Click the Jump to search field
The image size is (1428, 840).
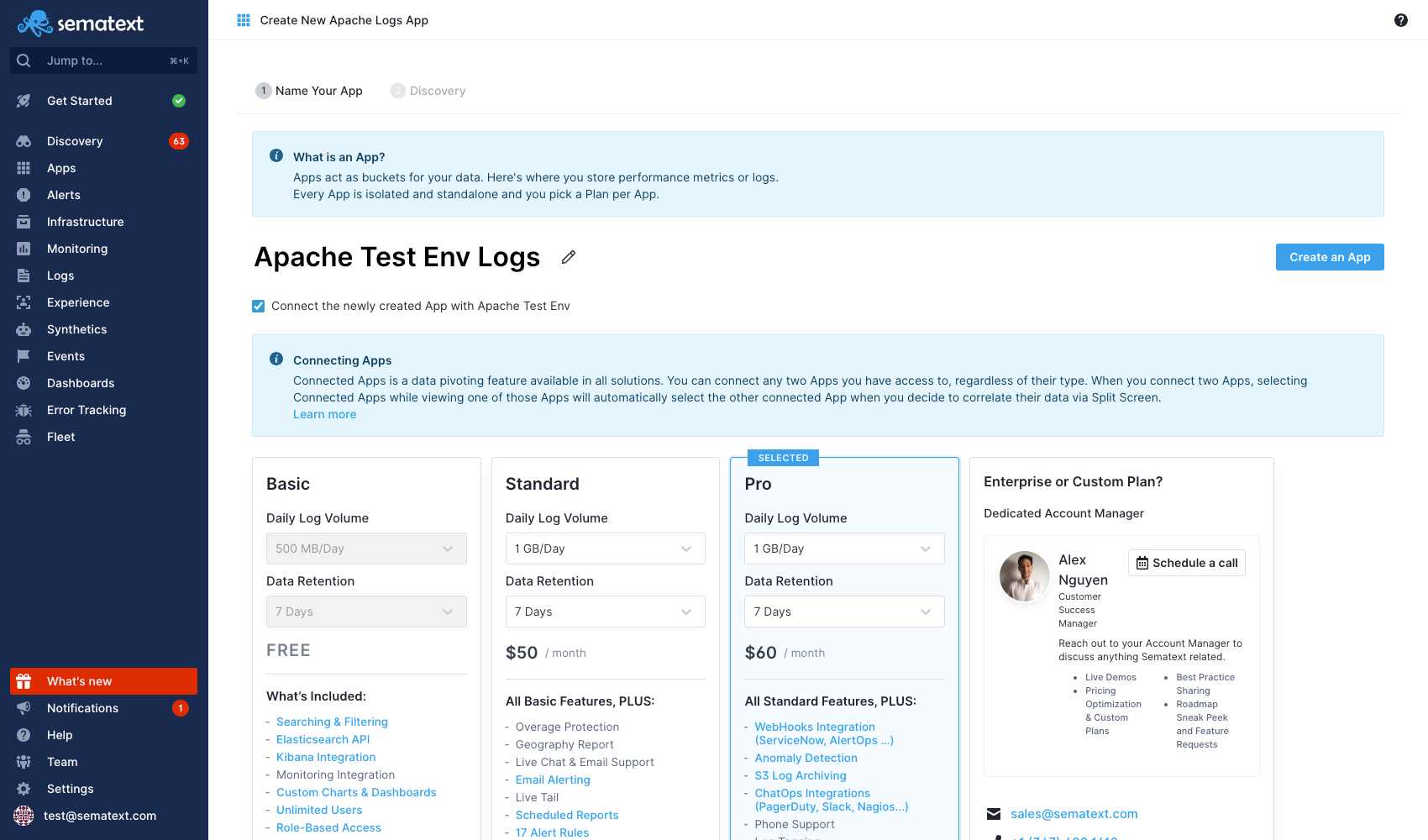(x=103, y=60)
